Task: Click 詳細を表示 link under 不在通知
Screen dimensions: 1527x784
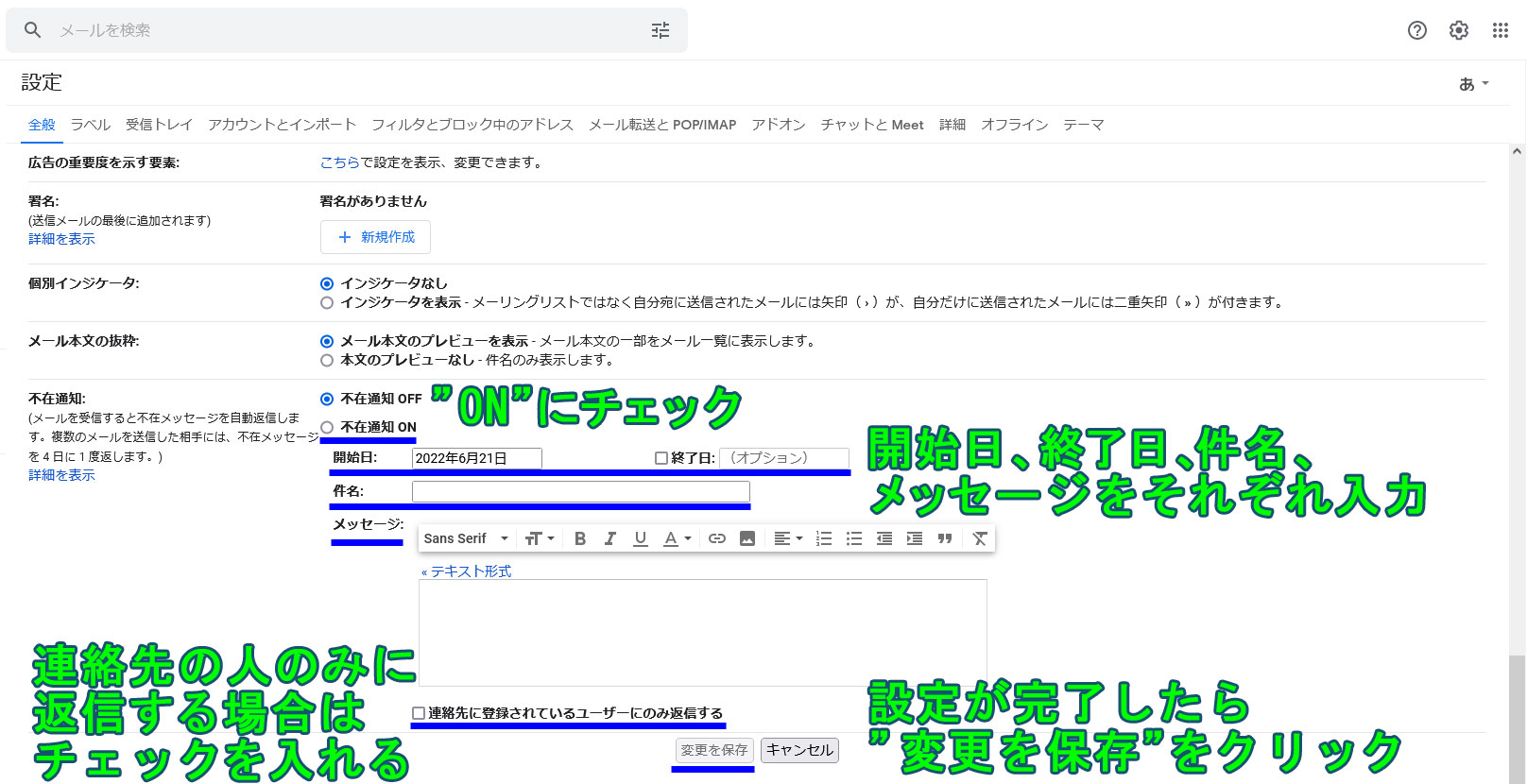Action: pos(61,475)
